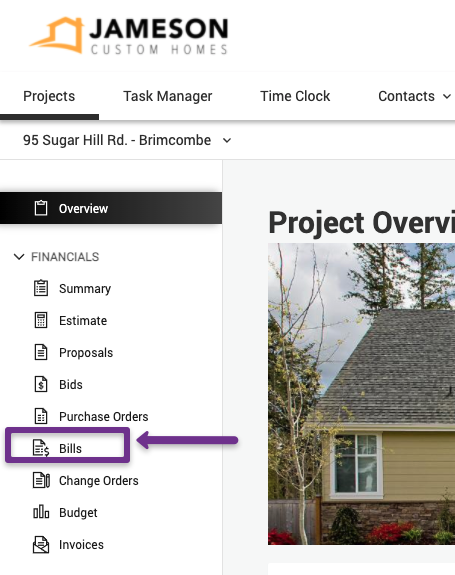455x575 pixels.
Task: Click the Estimate calculator icon
Action: tap(41, 320)
